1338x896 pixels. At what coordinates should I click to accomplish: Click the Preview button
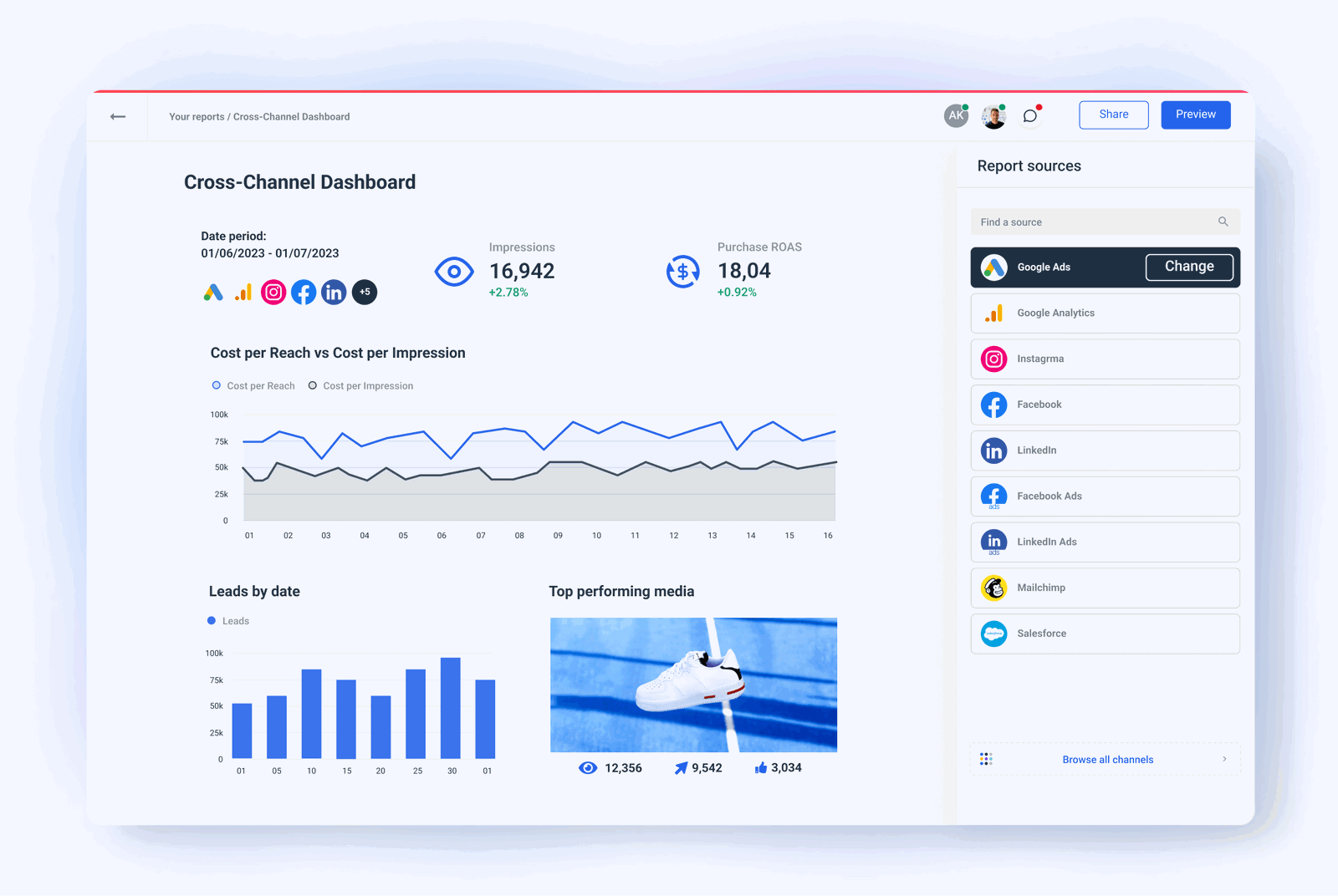1195,115
